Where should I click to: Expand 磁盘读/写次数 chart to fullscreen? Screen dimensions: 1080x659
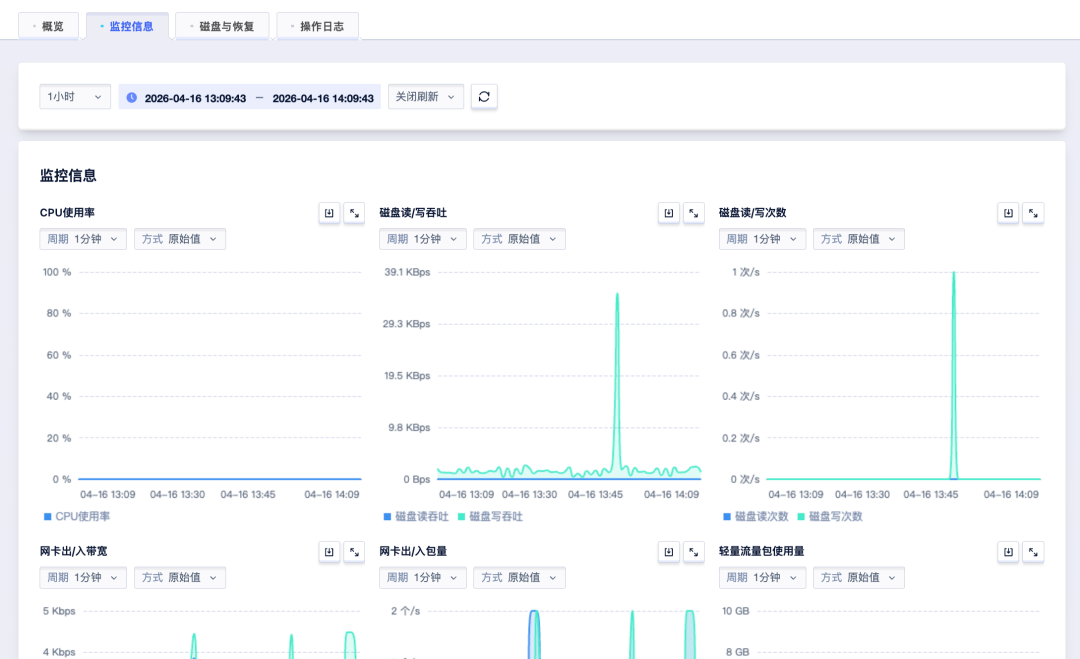point(1033,213)
